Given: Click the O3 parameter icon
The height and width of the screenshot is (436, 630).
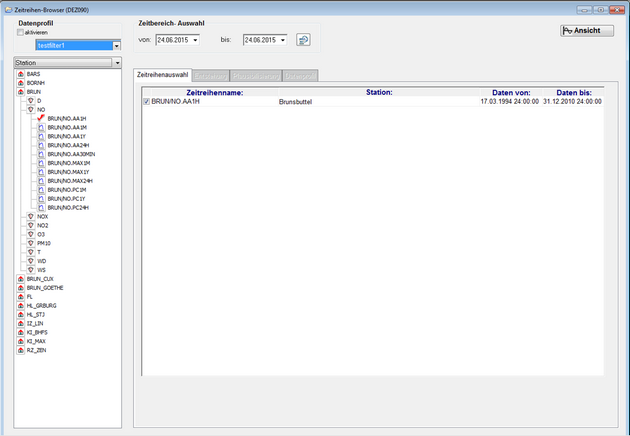Looking at the screenshot, I should click(x=31, y=234).
